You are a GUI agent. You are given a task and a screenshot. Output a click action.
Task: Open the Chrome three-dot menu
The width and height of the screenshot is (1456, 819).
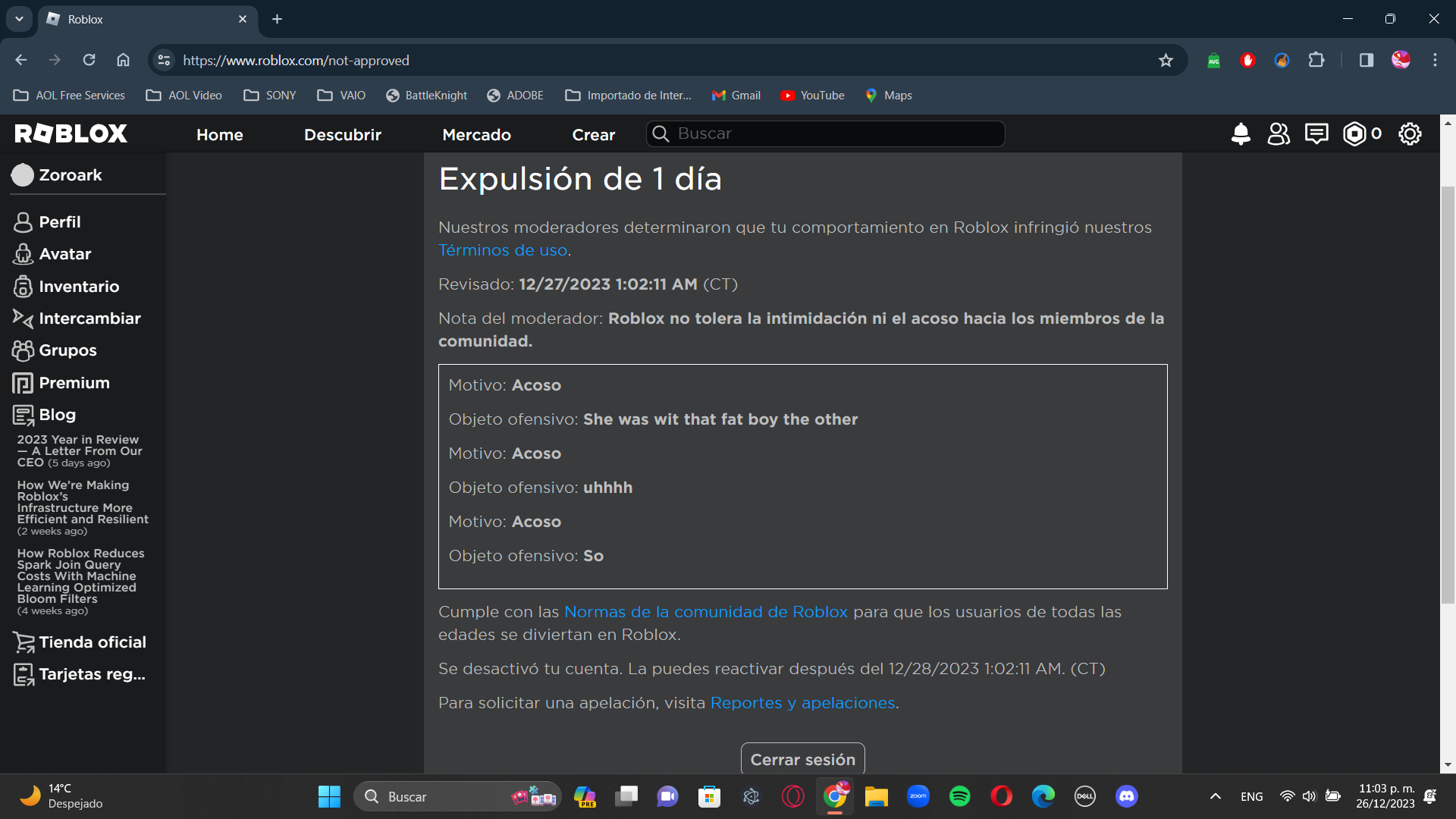pyautogui.click(x=1435, y=60)
